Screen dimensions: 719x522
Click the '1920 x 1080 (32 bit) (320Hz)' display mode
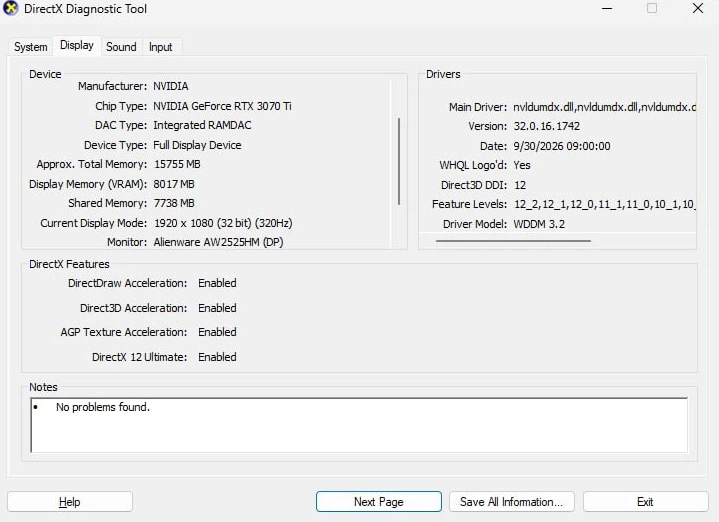223,223
